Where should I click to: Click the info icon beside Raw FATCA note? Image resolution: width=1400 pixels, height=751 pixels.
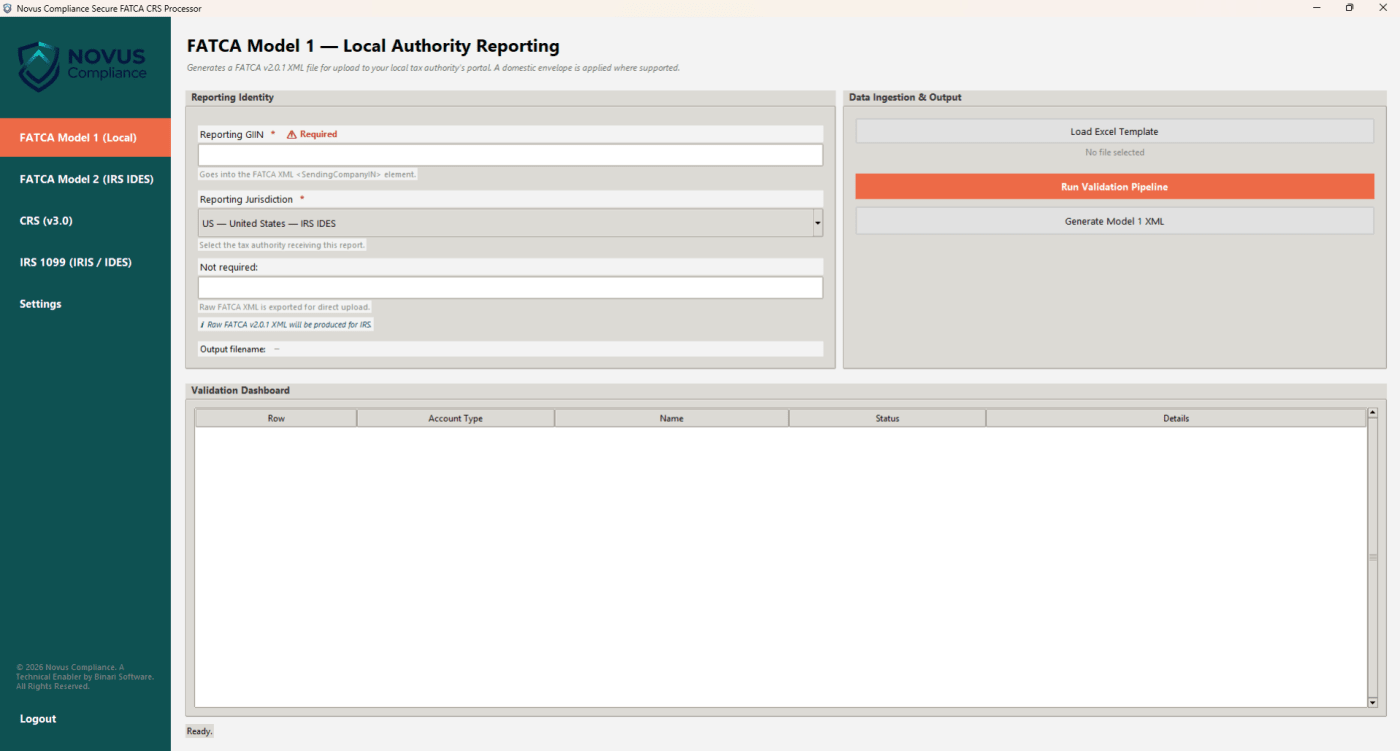202,325
